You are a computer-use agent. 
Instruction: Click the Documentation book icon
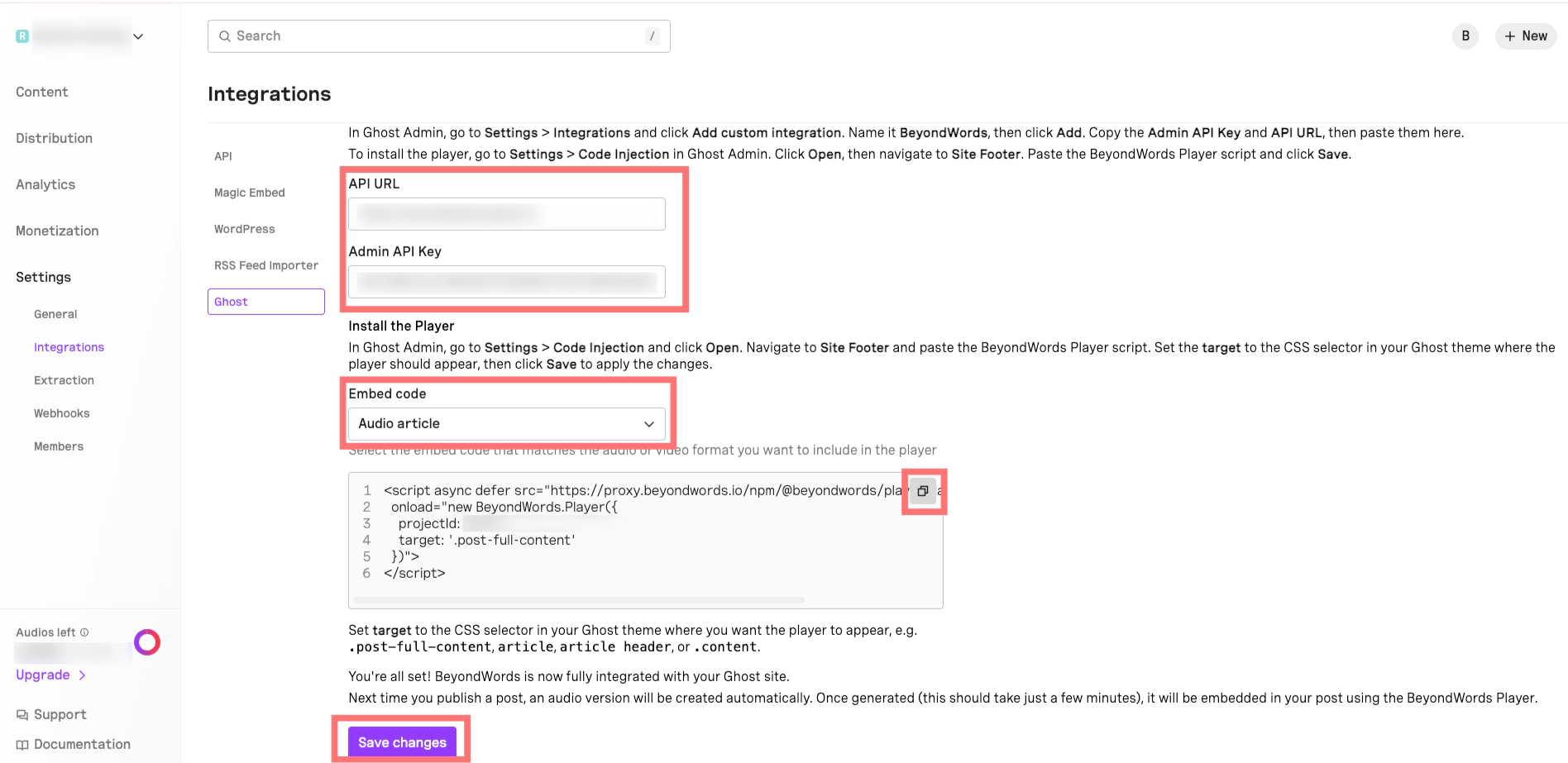(x=22, y=745)
